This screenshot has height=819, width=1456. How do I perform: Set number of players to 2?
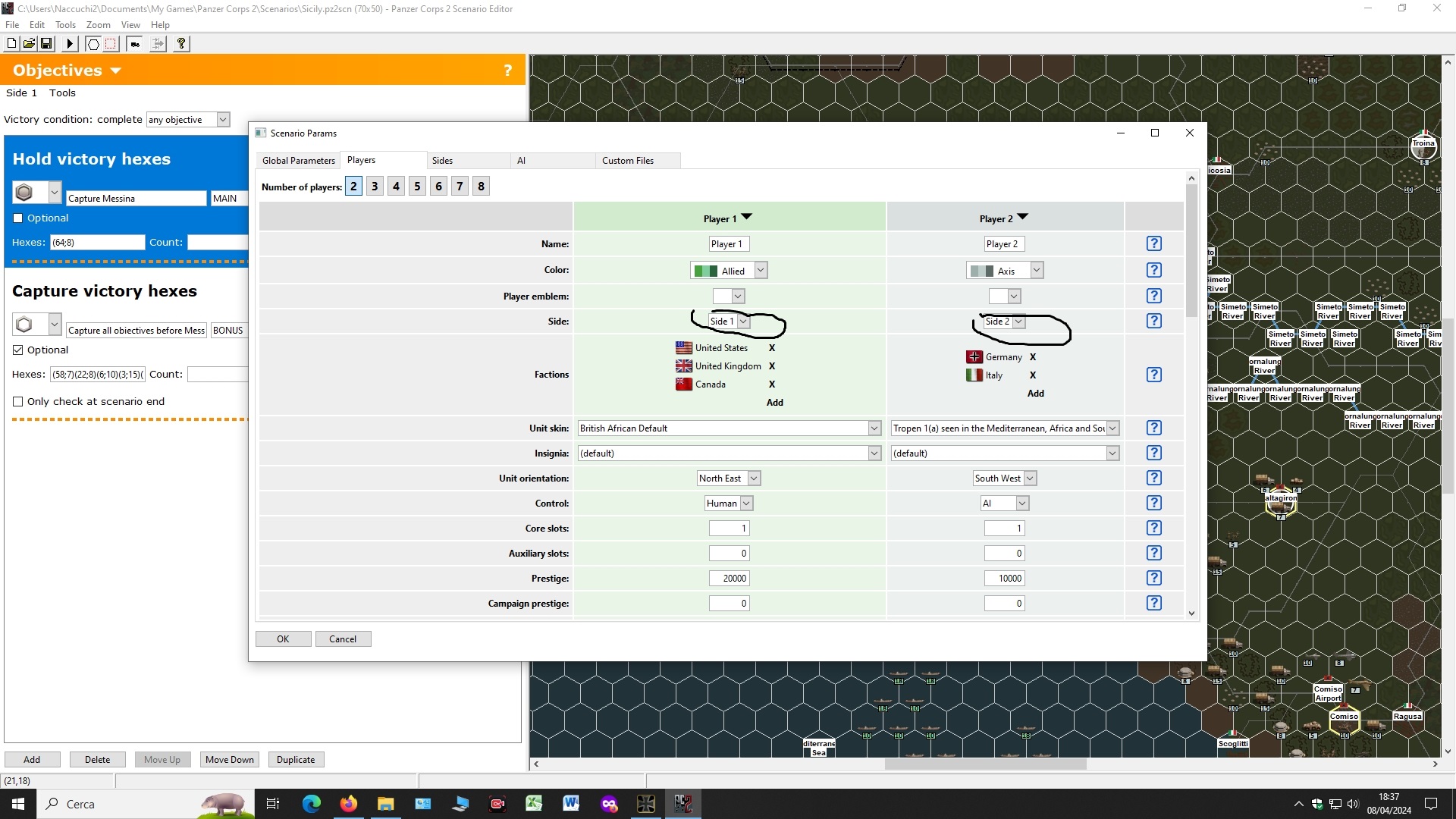[353, 187]
